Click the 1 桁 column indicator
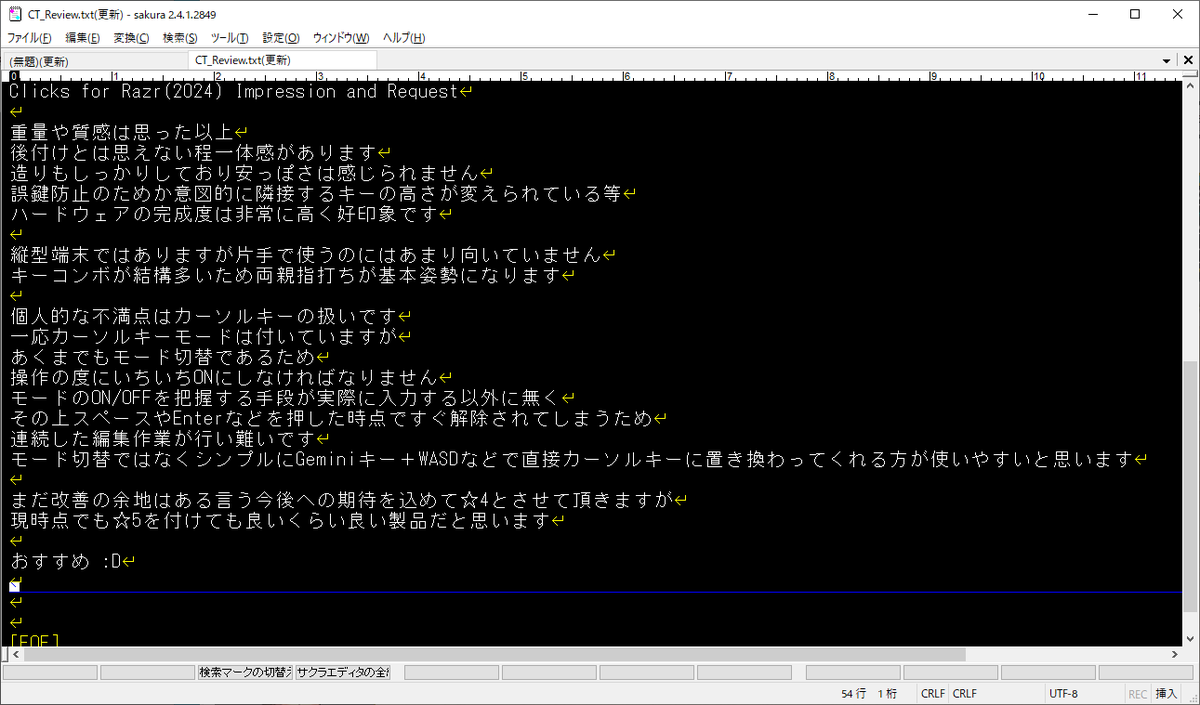Screen dimensions: 1200x705 click(887, 693)
